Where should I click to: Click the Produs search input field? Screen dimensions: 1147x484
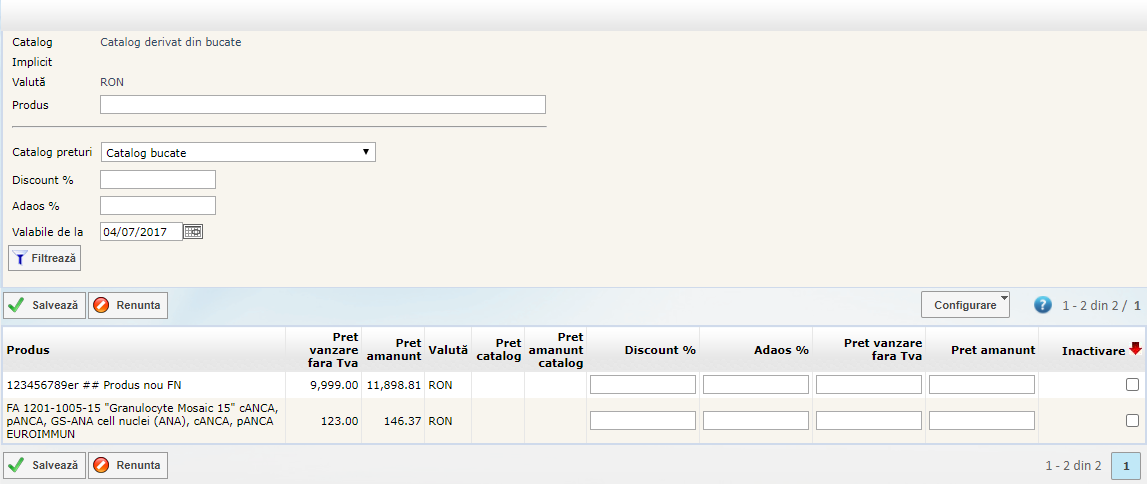pos(323,105)
